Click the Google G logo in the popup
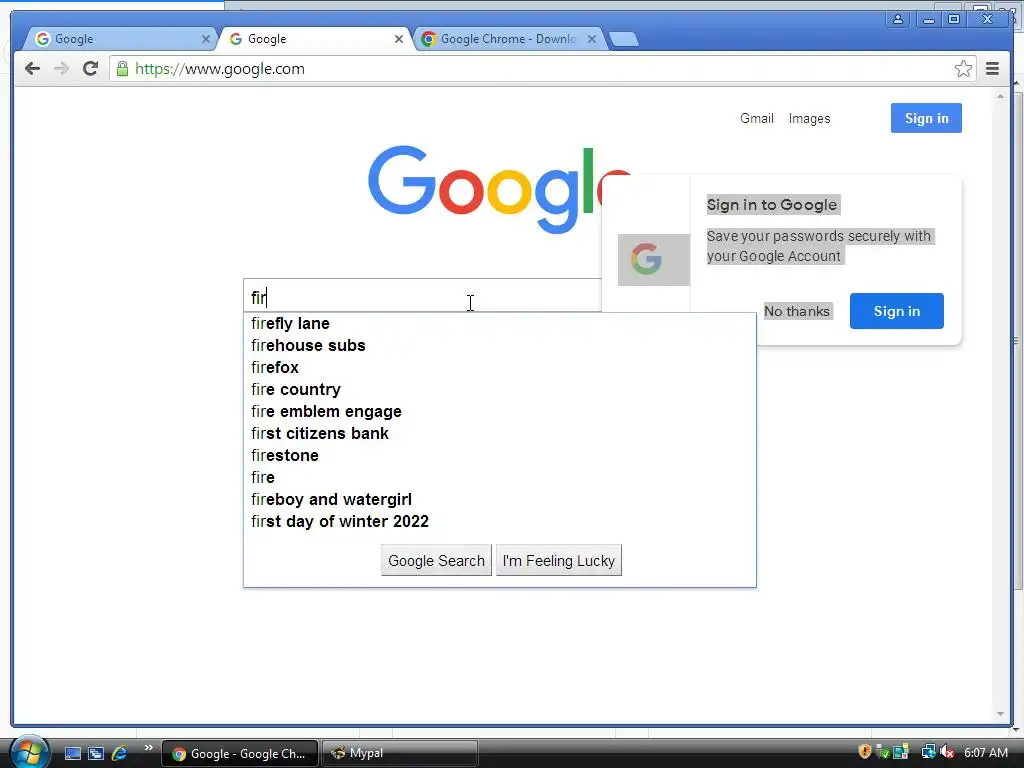 pyautogui.click(x=647, y=259)
